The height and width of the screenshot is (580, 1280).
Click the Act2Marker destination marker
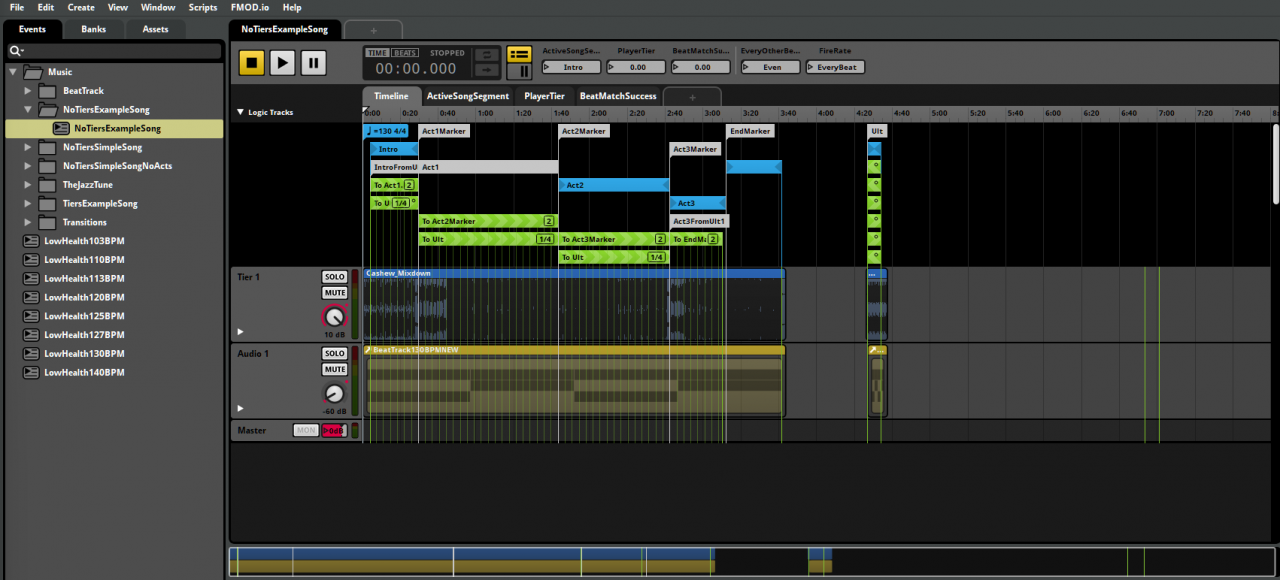[583, 131]
